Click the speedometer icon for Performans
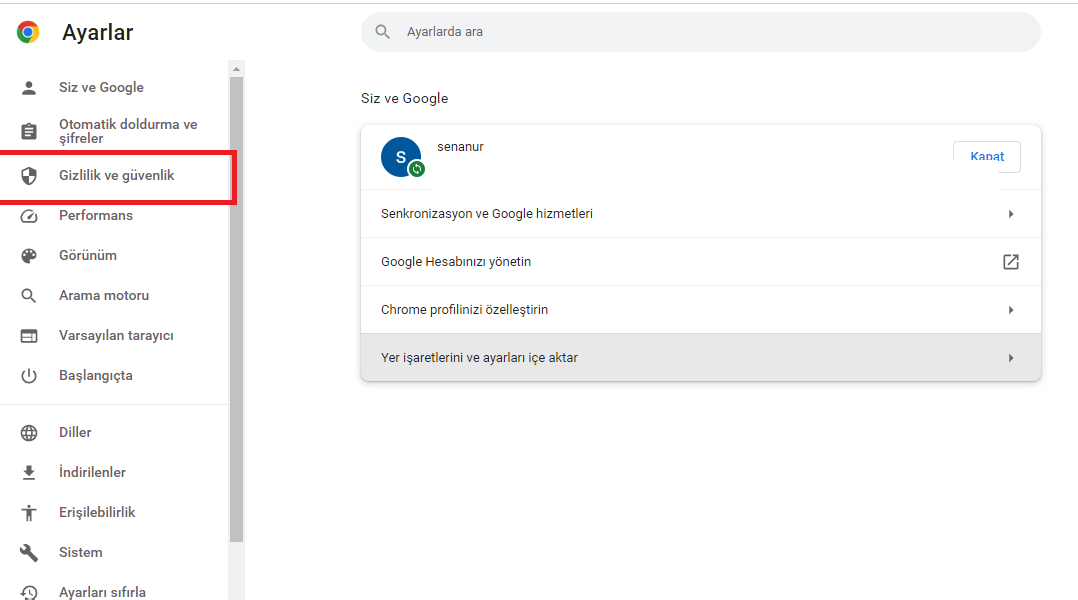The height and width of the screenshot is (600, 1078). tap(29, 216)
